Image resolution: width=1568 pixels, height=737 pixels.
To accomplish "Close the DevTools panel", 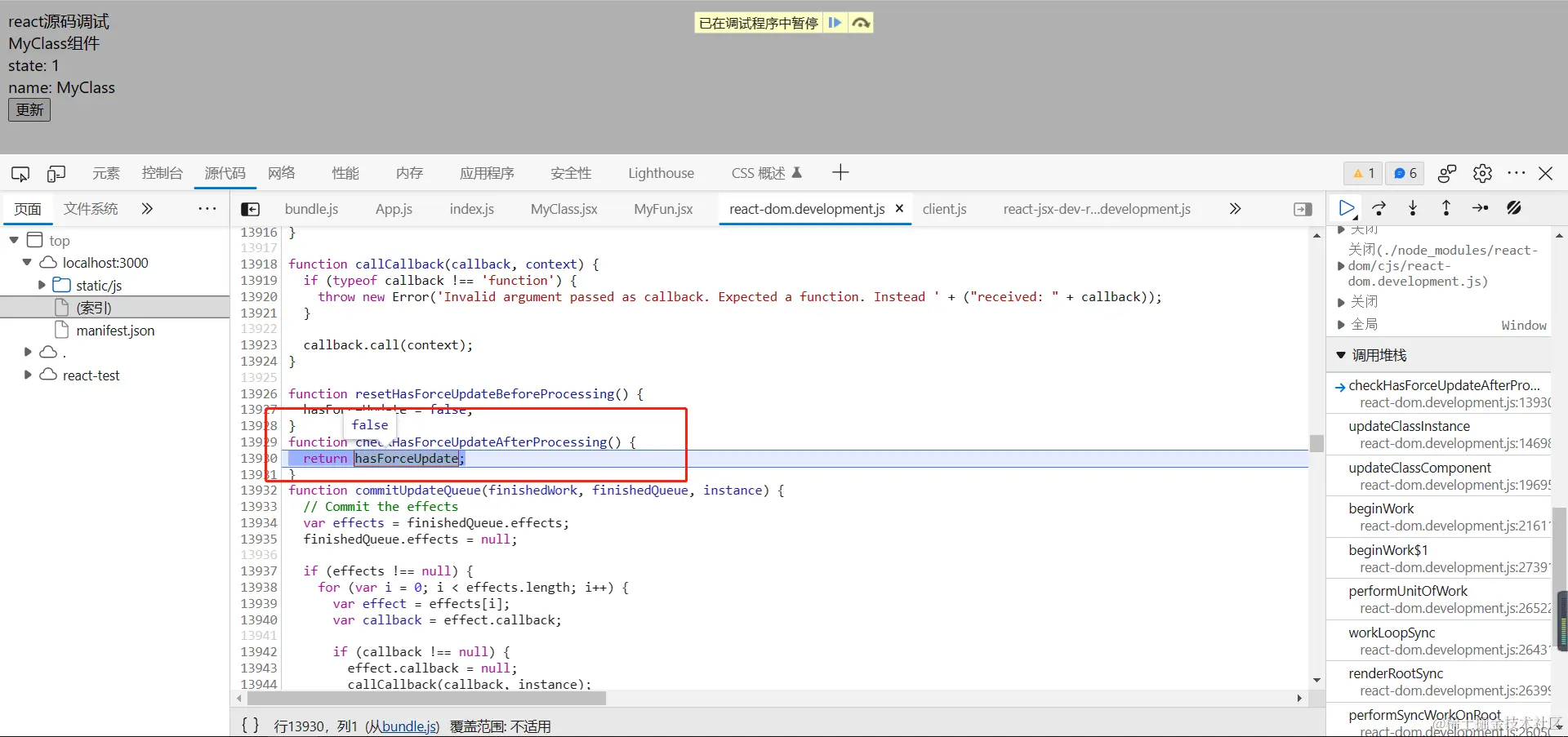I will coord(1546,173).
